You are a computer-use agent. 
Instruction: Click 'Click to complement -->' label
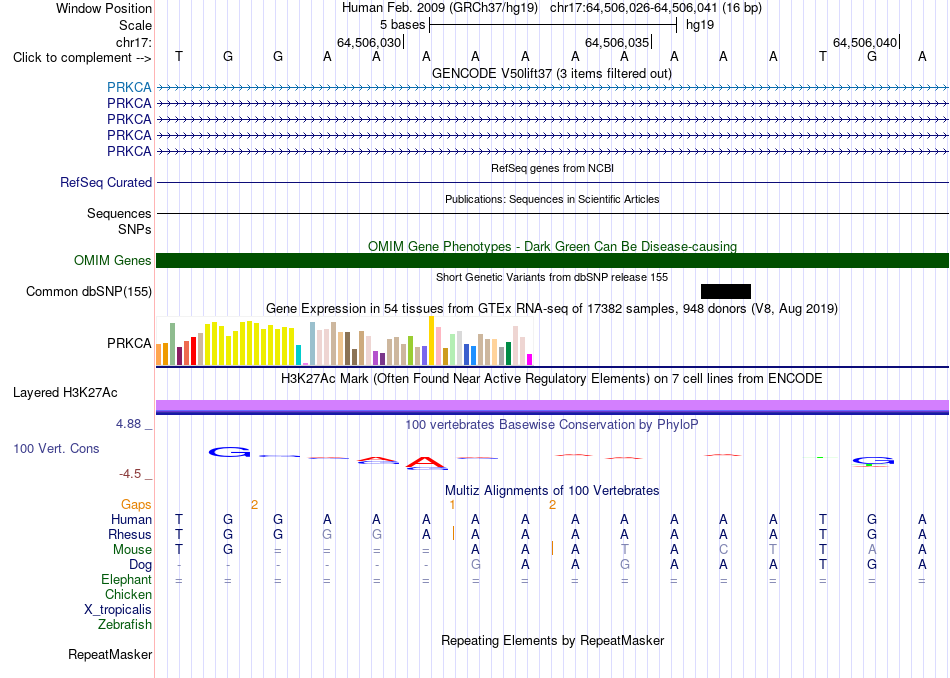click(x=82, y=58)
